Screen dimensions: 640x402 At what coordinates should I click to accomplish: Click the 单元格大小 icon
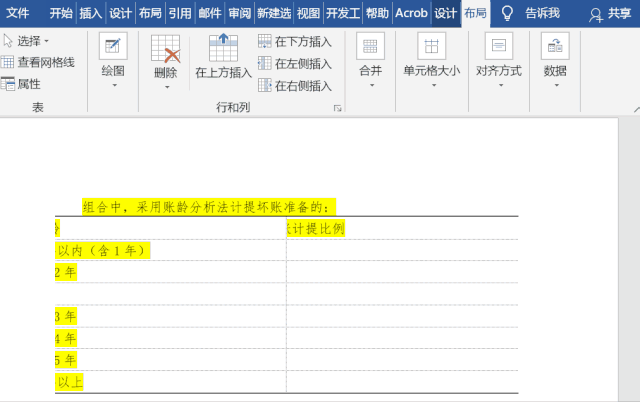(431, 46)
